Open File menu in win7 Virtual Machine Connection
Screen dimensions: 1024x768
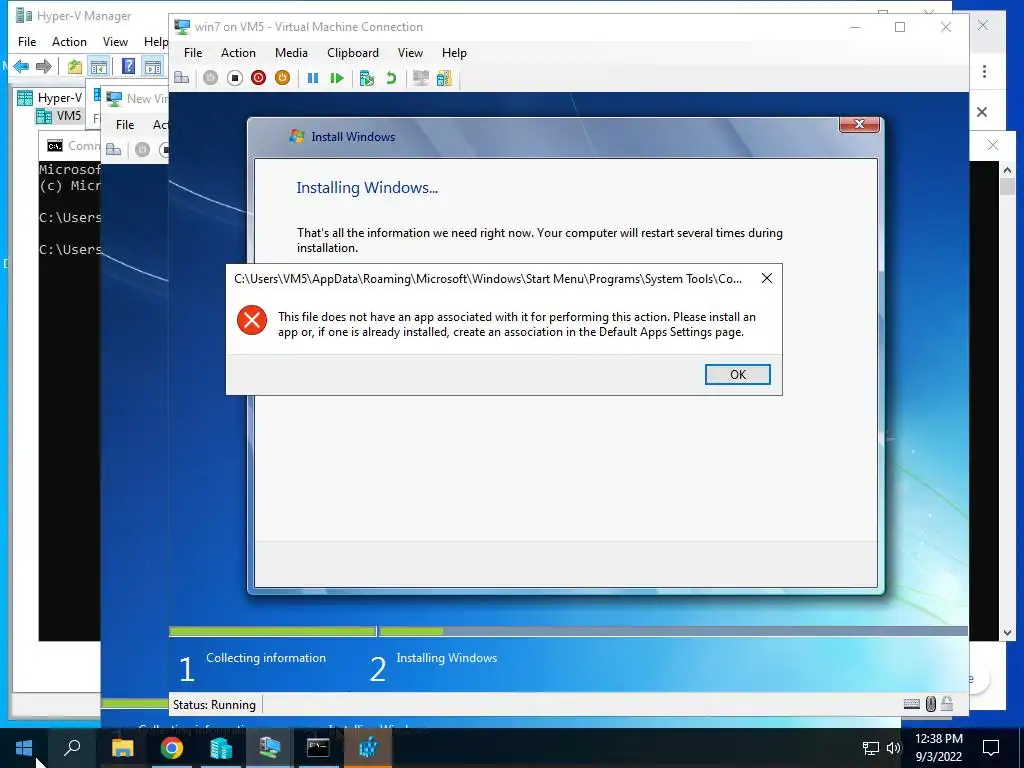coord(193,53)
